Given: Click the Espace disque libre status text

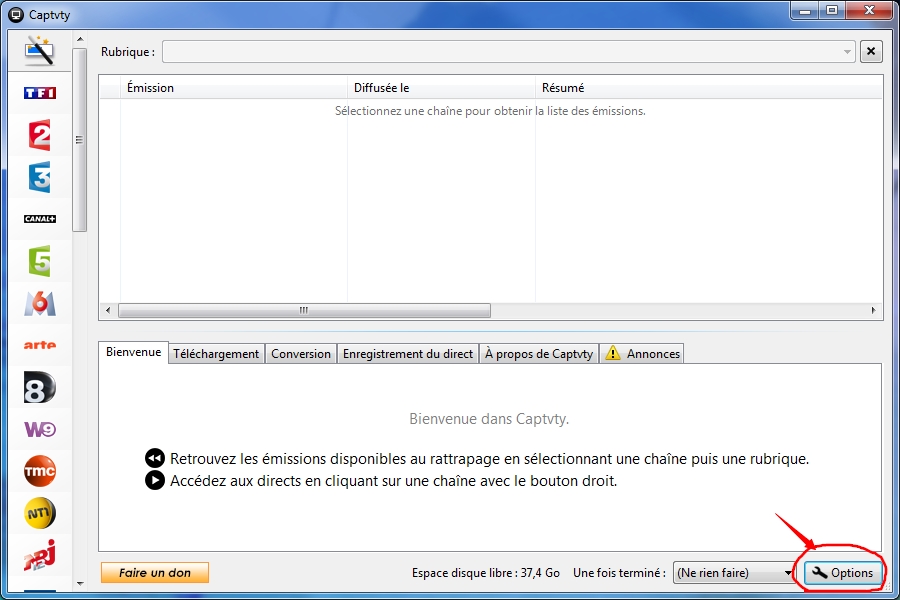Looking at the screenshot, I should tap(486, 573).
